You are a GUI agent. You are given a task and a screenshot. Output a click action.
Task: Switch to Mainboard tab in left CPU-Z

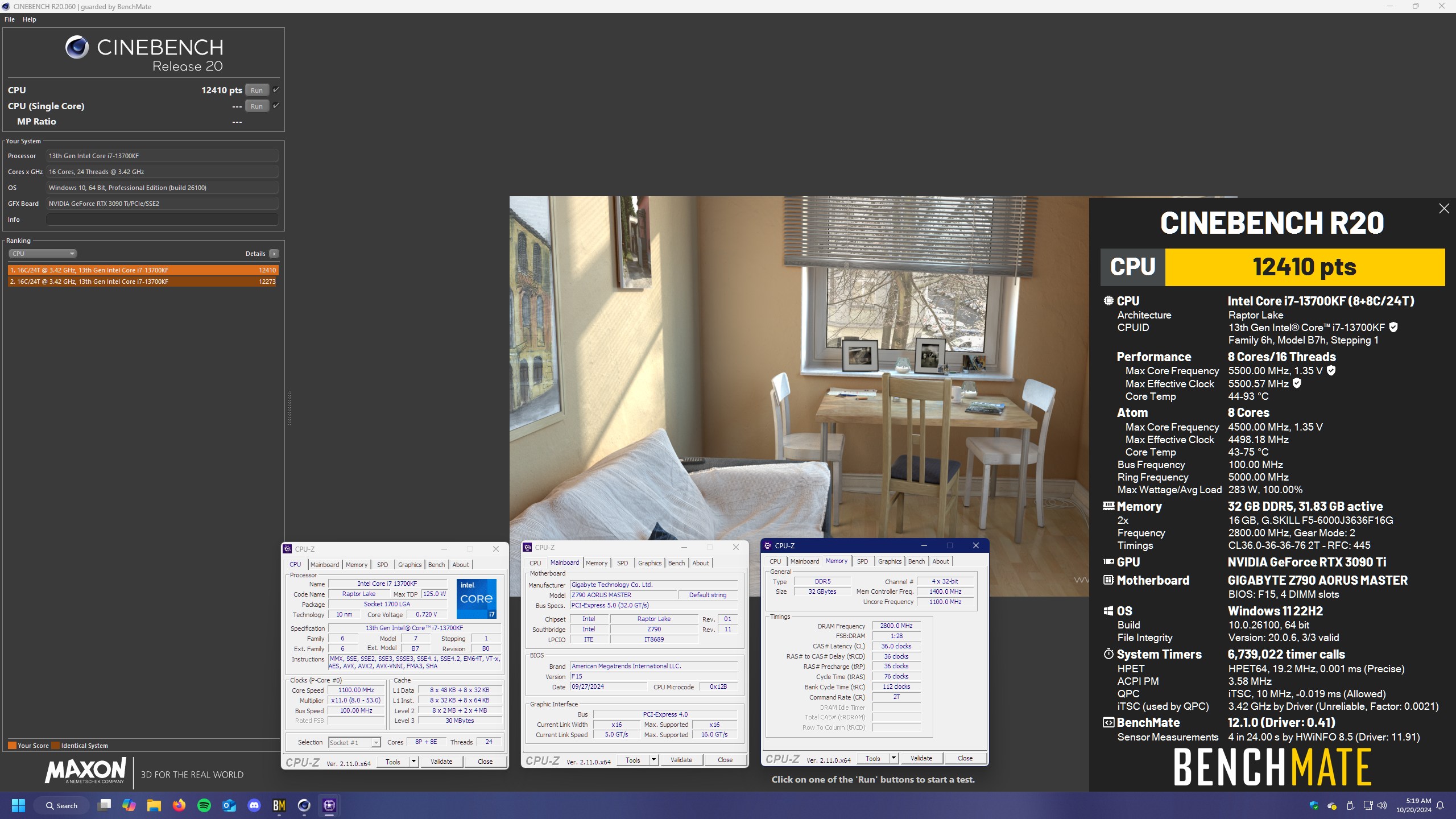[325, 565]
